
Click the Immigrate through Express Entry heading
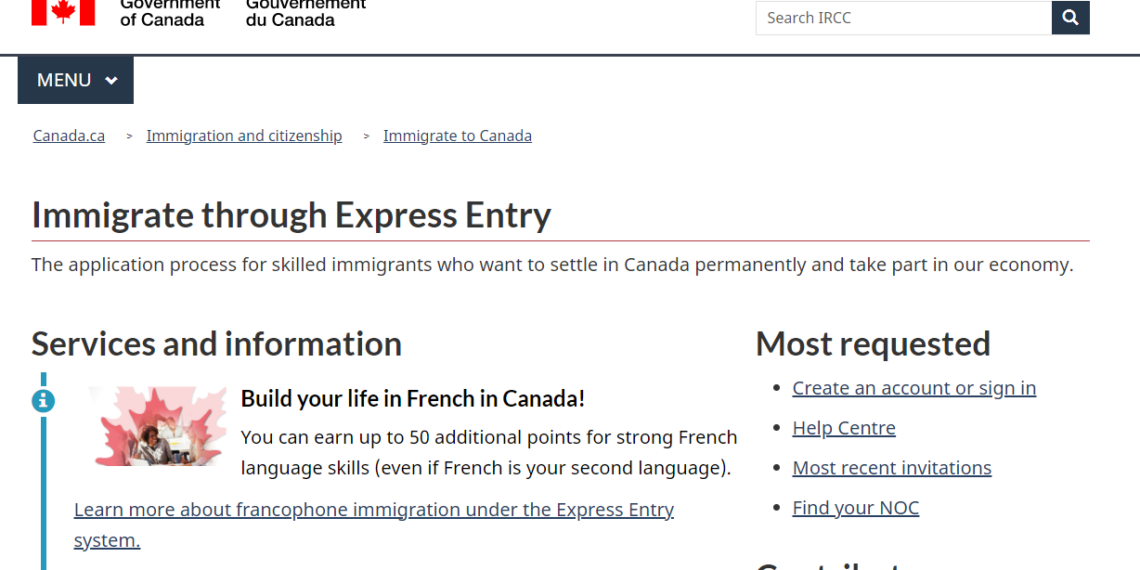[x=291, y=215]
